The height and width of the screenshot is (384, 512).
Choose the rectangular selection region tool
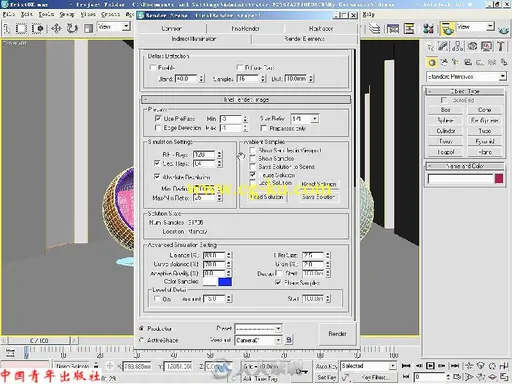22,29
